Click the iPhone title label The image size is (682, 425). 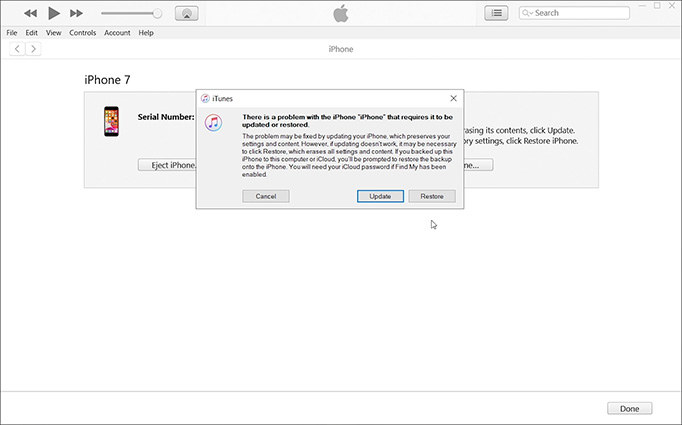coord(341,49)
